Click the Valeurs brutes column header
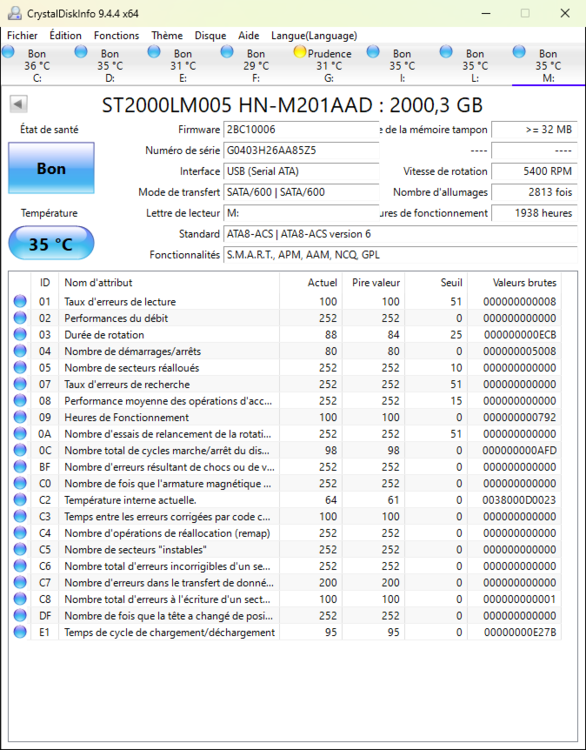Image resolution: width=586 pixels, height=750 pixels. [514, 283]
